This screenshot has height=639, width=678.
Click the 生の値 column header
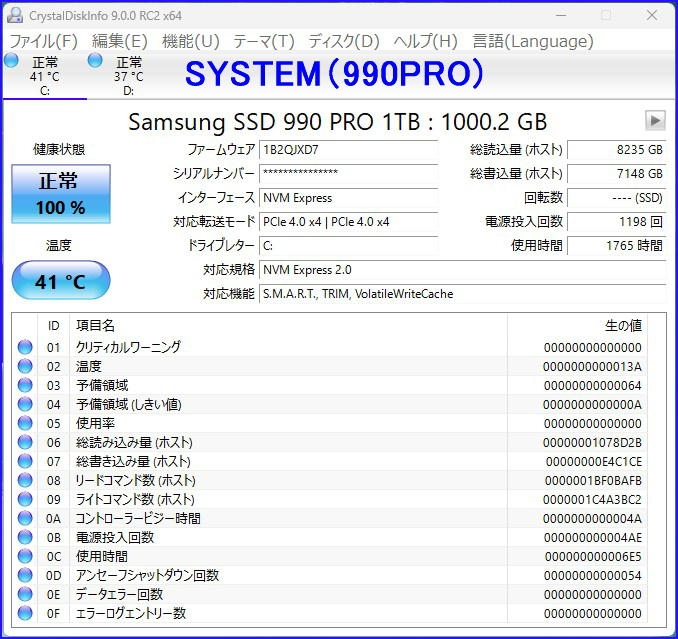(x=577, y=326)
